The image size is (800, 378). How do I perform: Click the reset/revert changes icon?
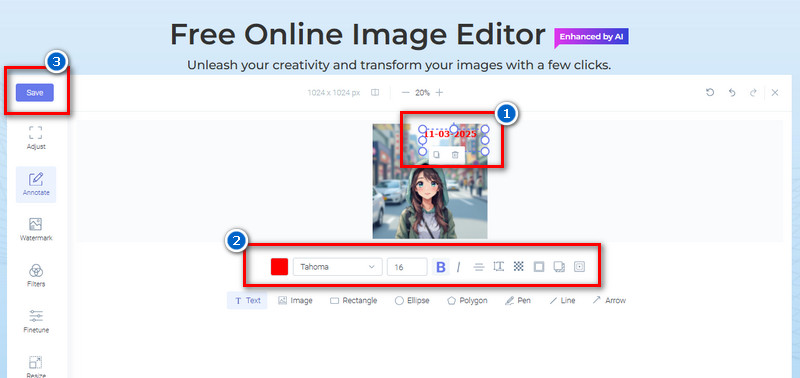(710, 92)
